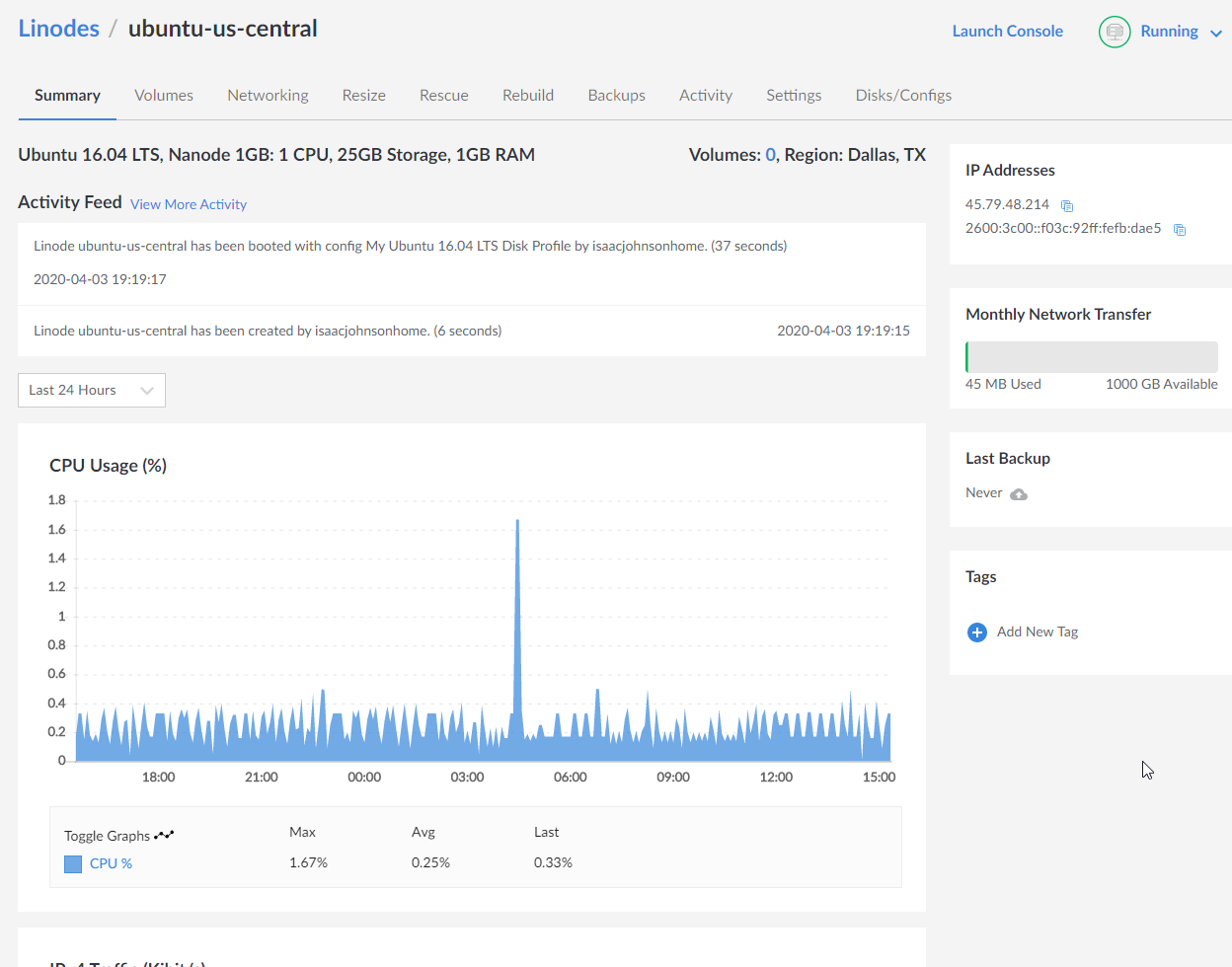Switch to the Volumes tab
This screenshot has height=967, width=1232.
(164, 96)
